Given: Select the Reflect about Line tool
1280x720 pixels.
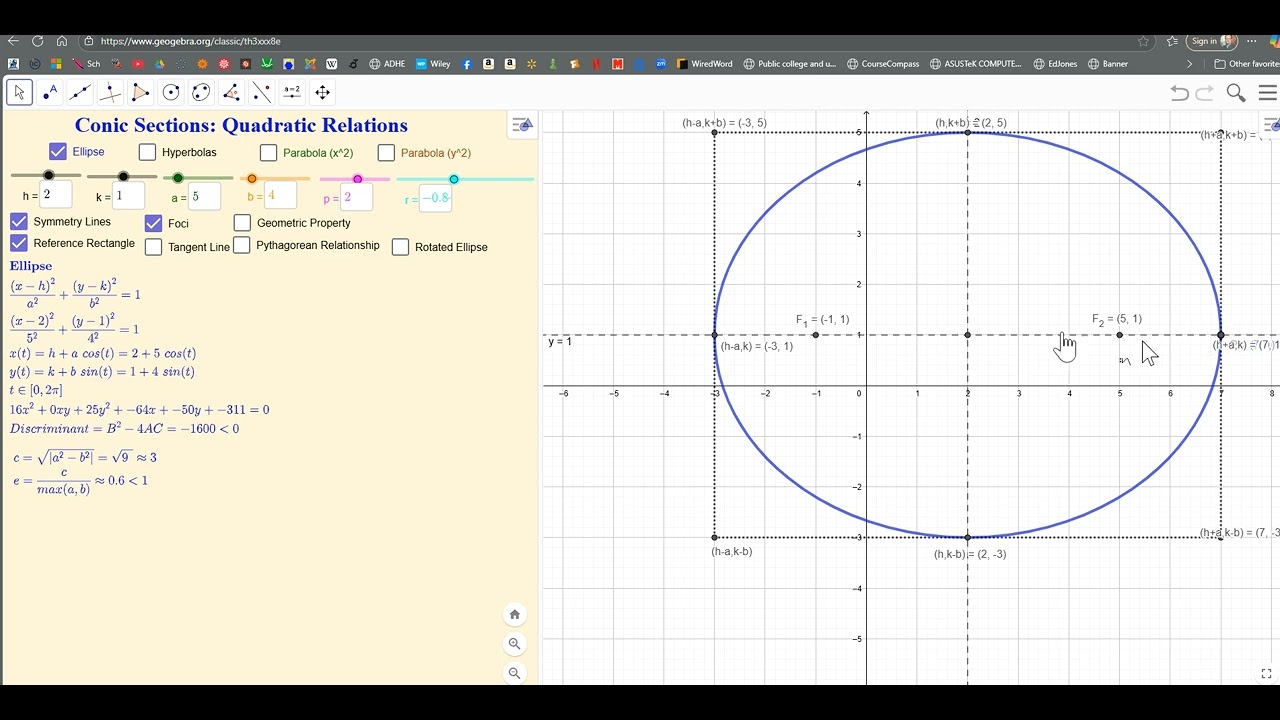Looking at the screenshot, I should point(262,93).
